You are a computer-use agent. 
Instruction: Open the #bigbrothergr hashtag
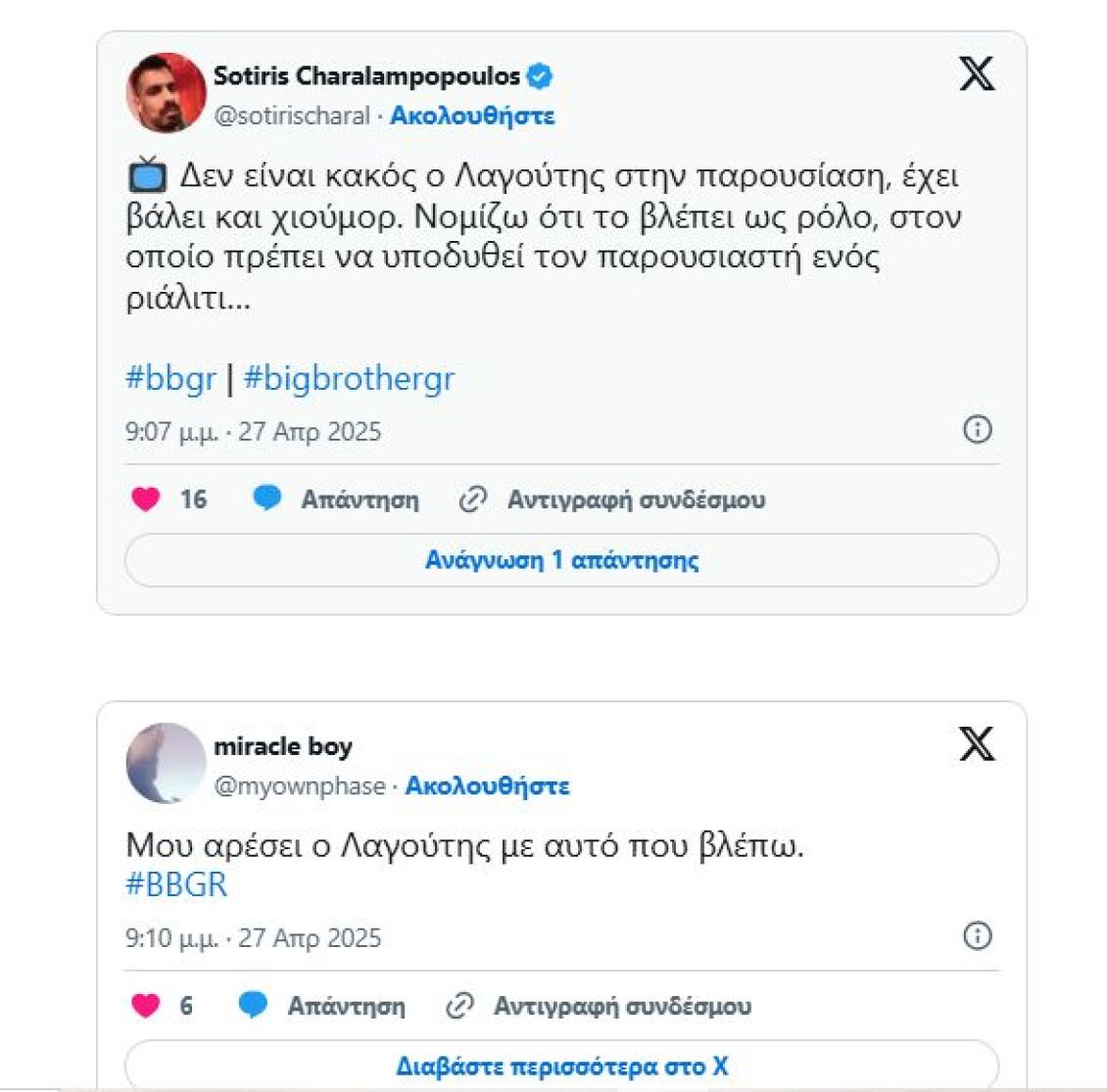pos(349,378)
